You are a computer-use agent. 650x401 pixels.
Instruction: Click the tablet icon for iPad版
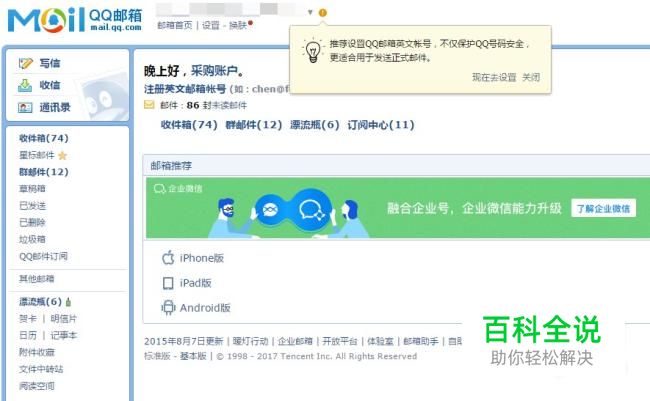[168, 283]
